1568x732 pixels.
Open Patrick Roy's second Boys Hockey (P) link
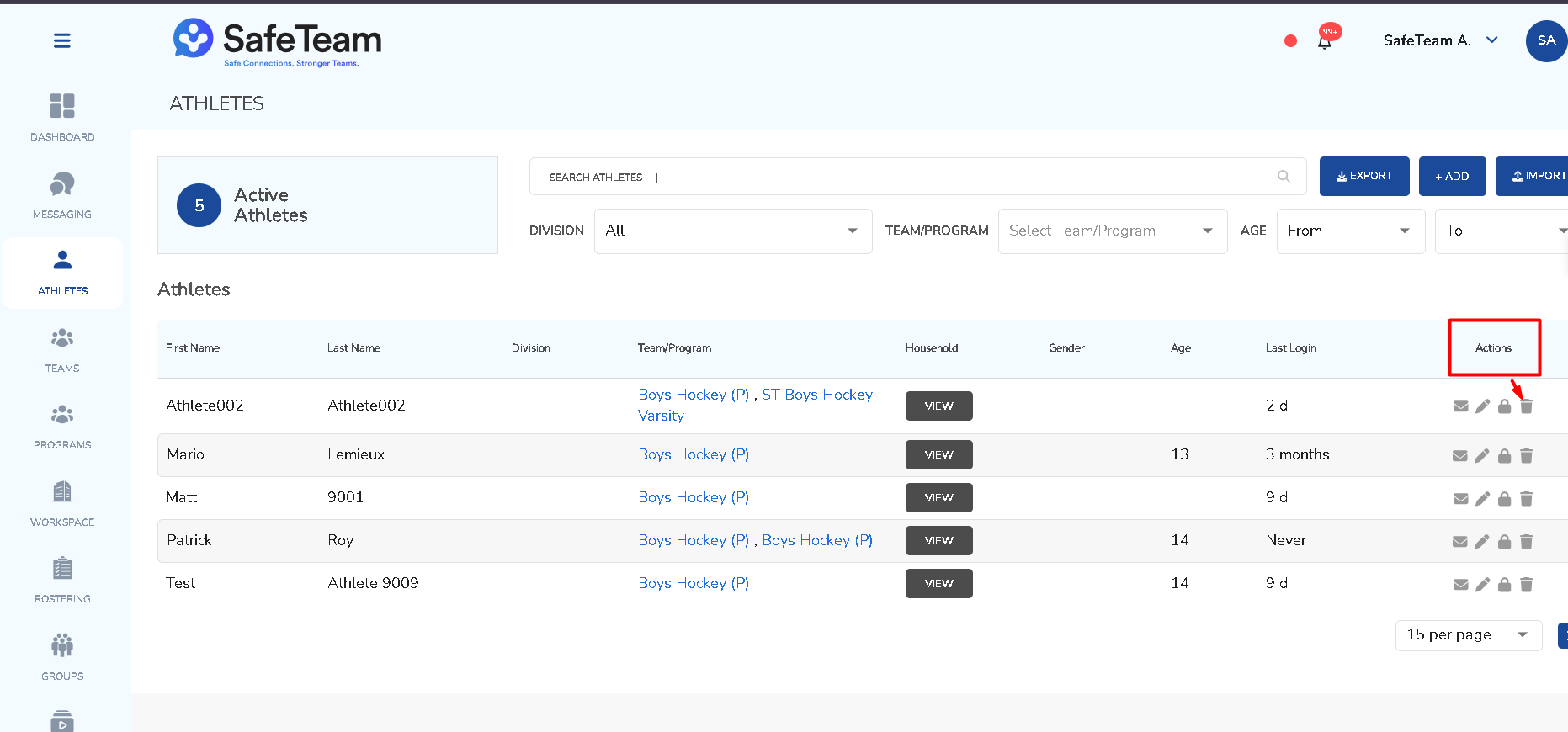pyautogui.click(x=817, y=540)
